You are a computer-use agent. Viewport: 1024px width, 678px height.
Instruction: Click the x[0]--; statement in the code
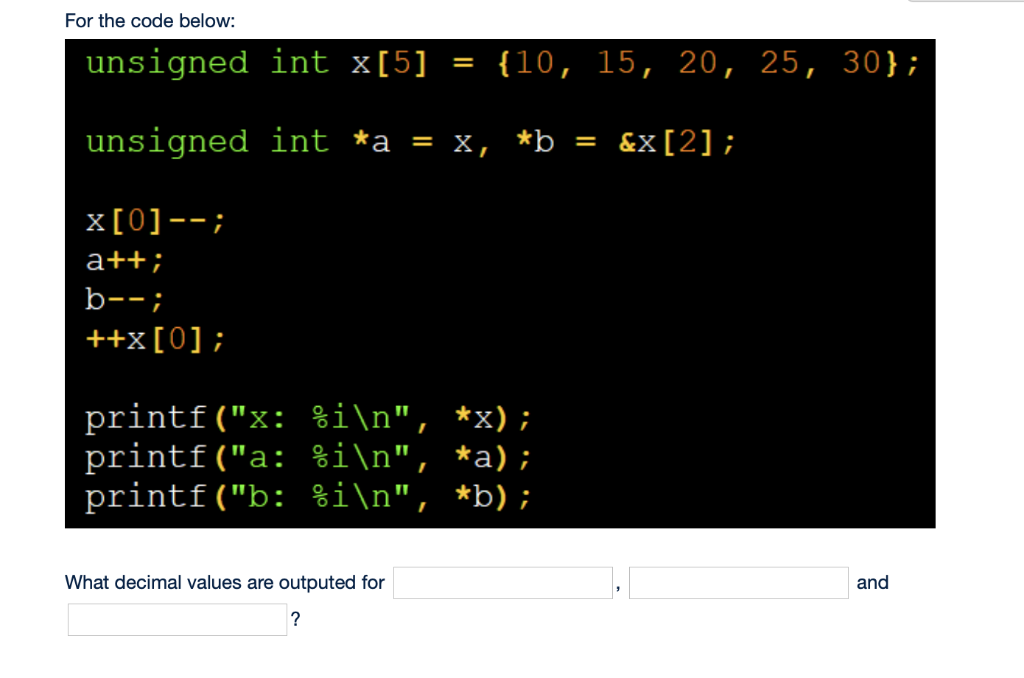point(150,220)
